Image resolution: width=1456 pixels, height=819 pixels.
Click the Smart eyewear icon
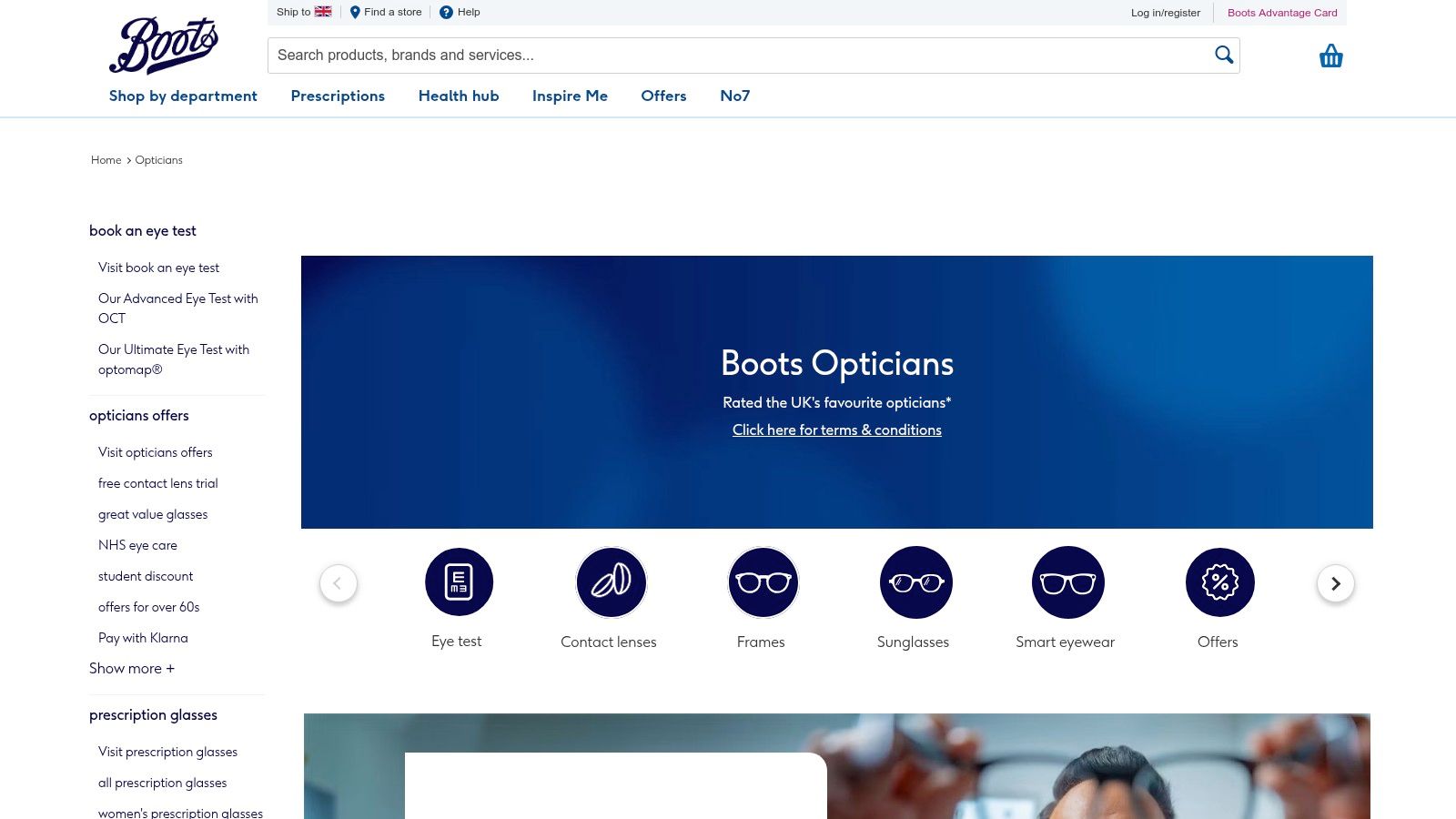tap(1067, 582)
